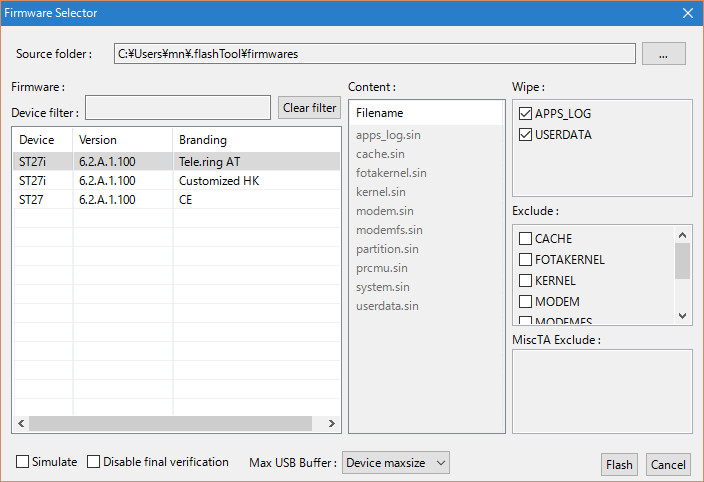Sort firmware by the Version column header

[122, 140]
